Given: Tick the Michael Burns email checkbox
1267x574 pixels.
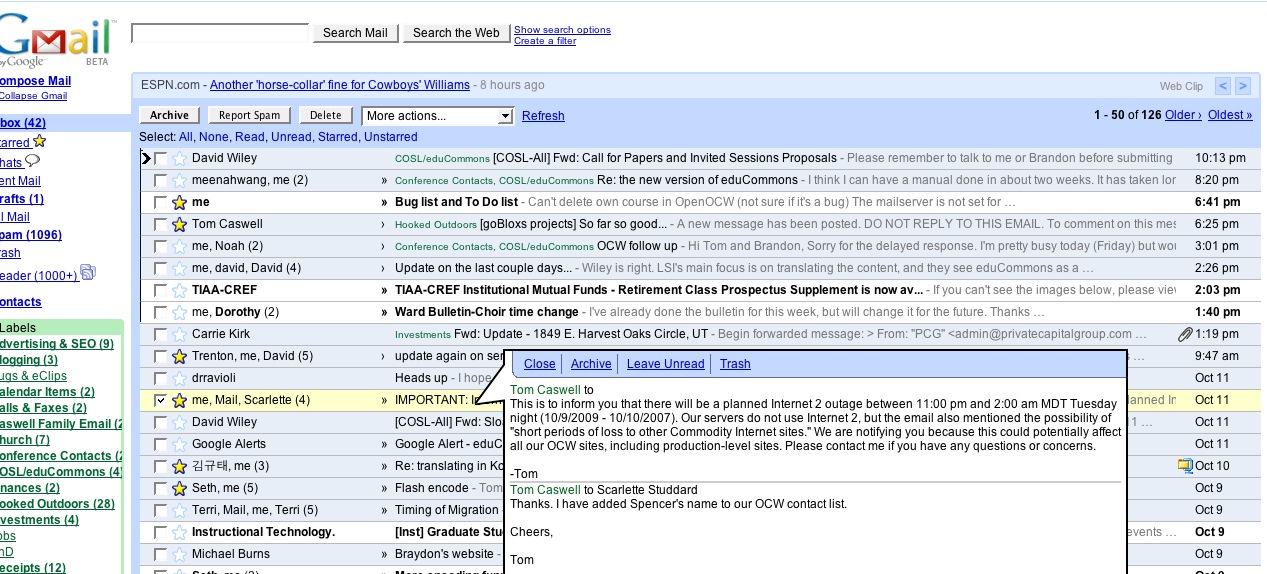Looking at the screenshot, I should [x=160, y=554].
